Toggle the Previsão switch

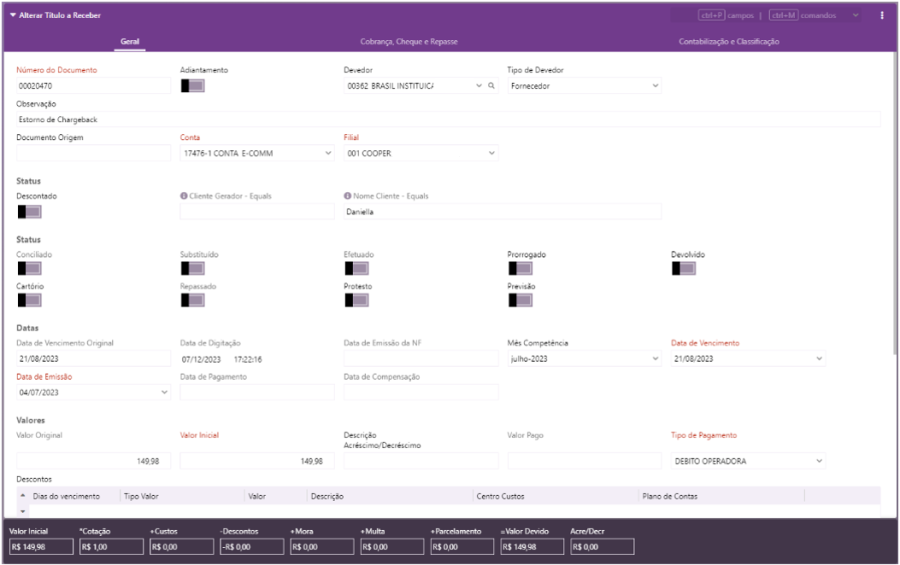point(520,300)
